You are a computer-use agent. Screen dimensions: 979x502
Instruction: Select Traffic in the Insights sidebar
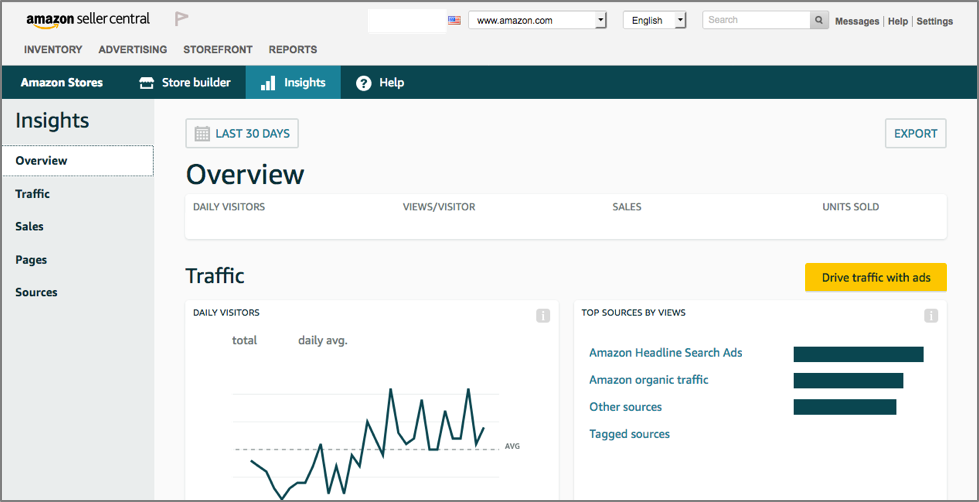point(33,194)
